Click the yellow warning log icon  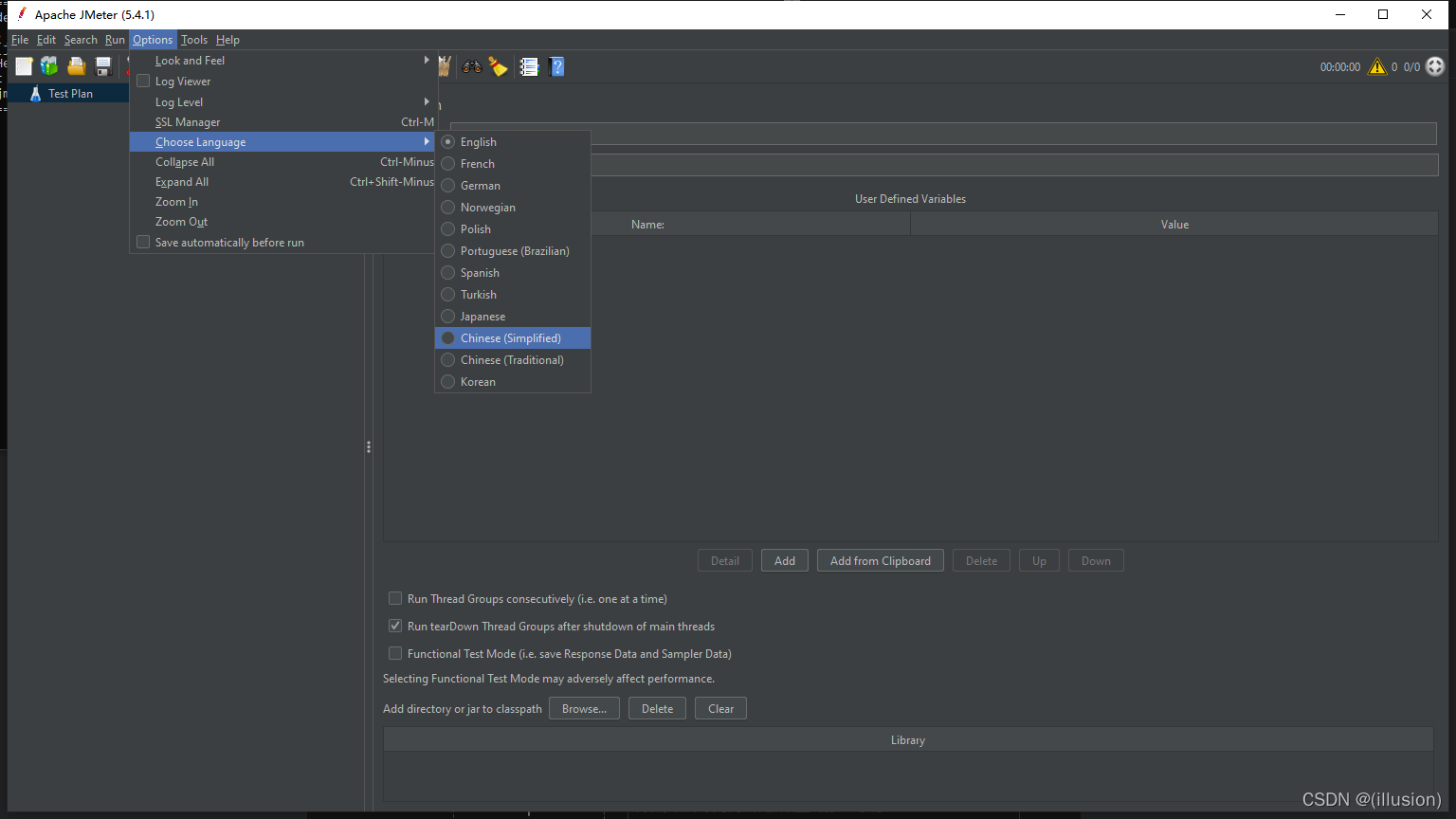[1376, 66]
